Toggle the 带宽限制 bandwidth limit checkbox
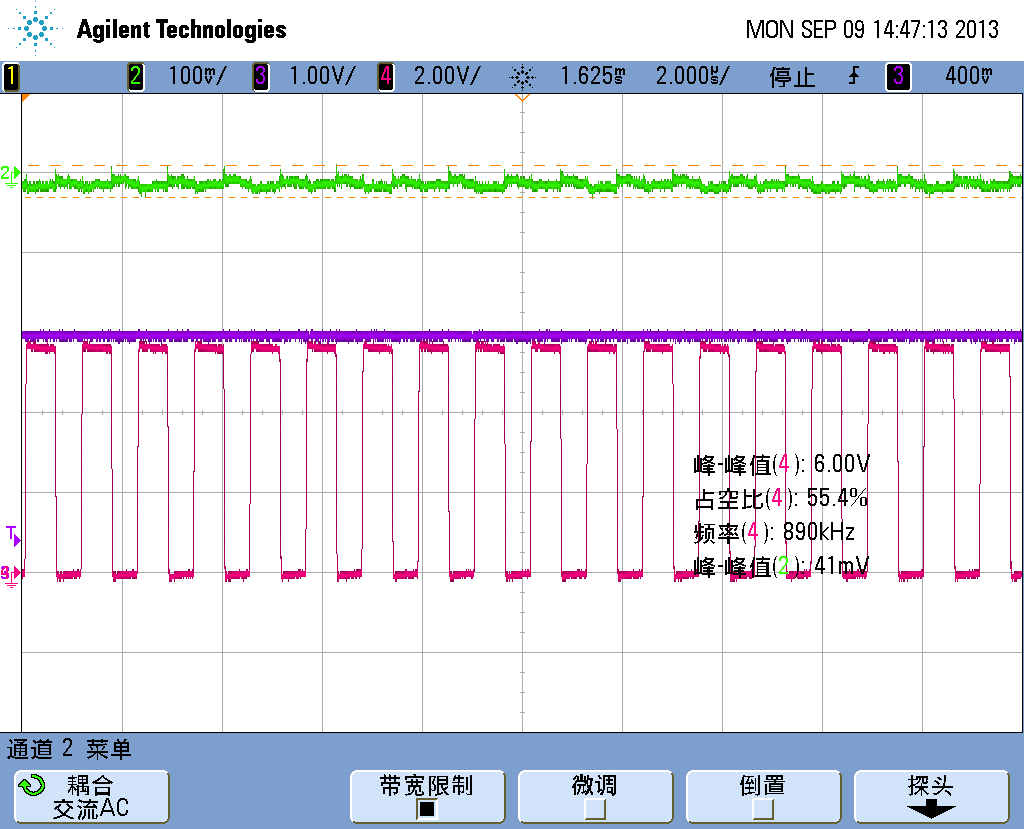 pyautogui.click(x=426, y=809)
